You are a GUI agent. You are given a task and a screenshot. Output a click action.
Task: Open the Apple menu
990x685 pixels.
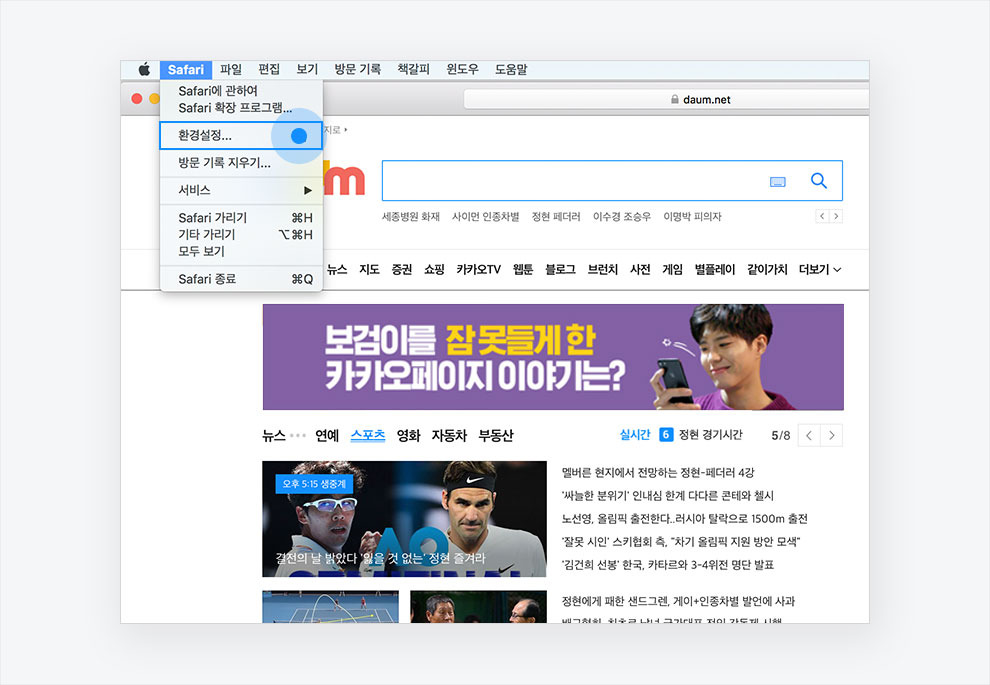pos(145,69)
